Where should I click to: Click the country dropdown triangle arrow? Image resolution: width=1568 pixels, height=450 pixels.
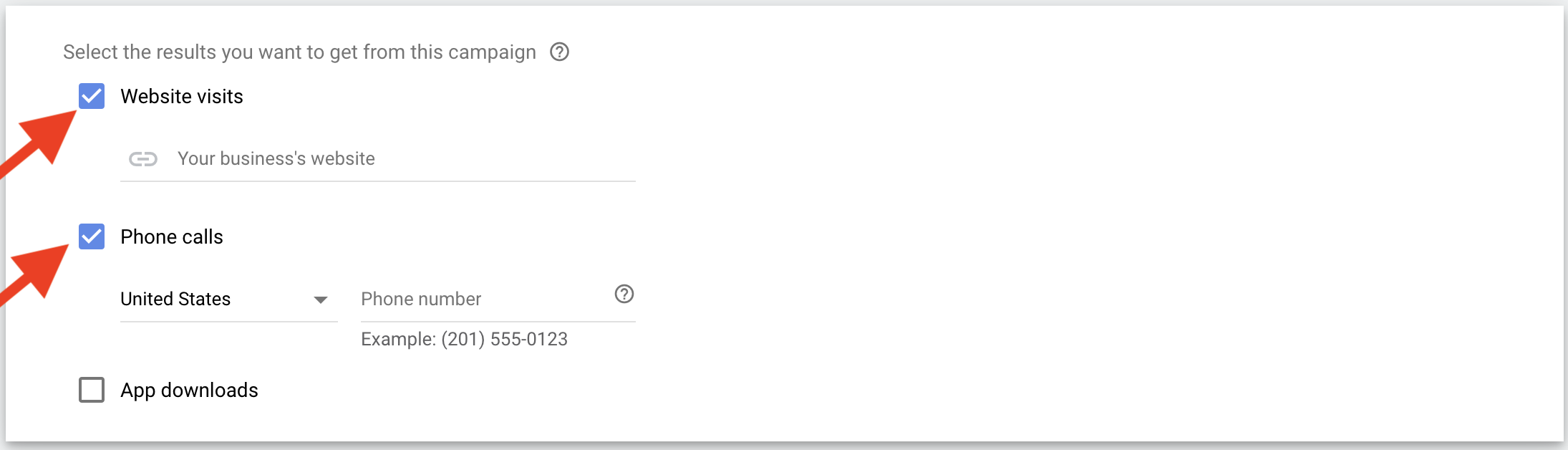click(x=321, y=300)
